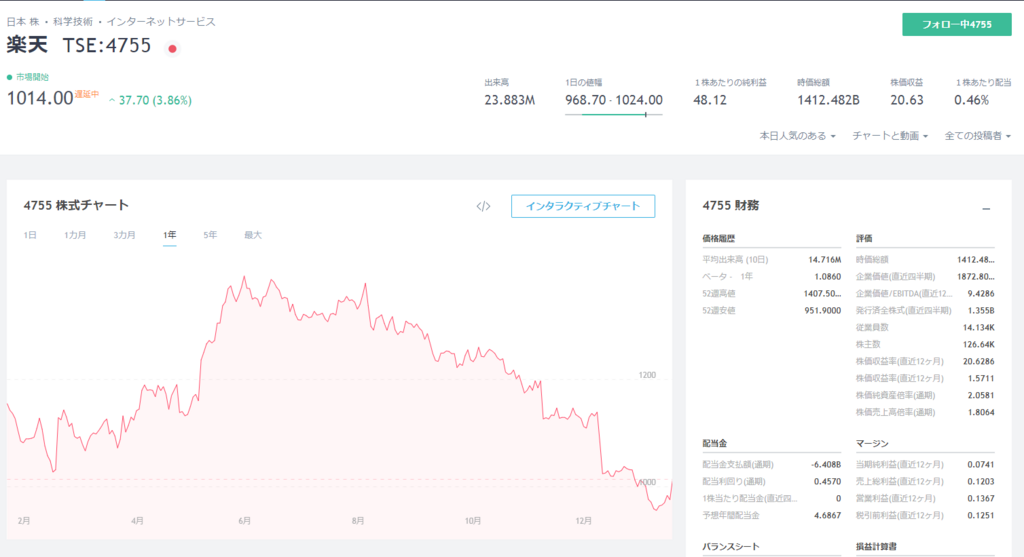
Task: Select the 1年 chart range tab
Action: pyautogui.click(x=170, y=235)
